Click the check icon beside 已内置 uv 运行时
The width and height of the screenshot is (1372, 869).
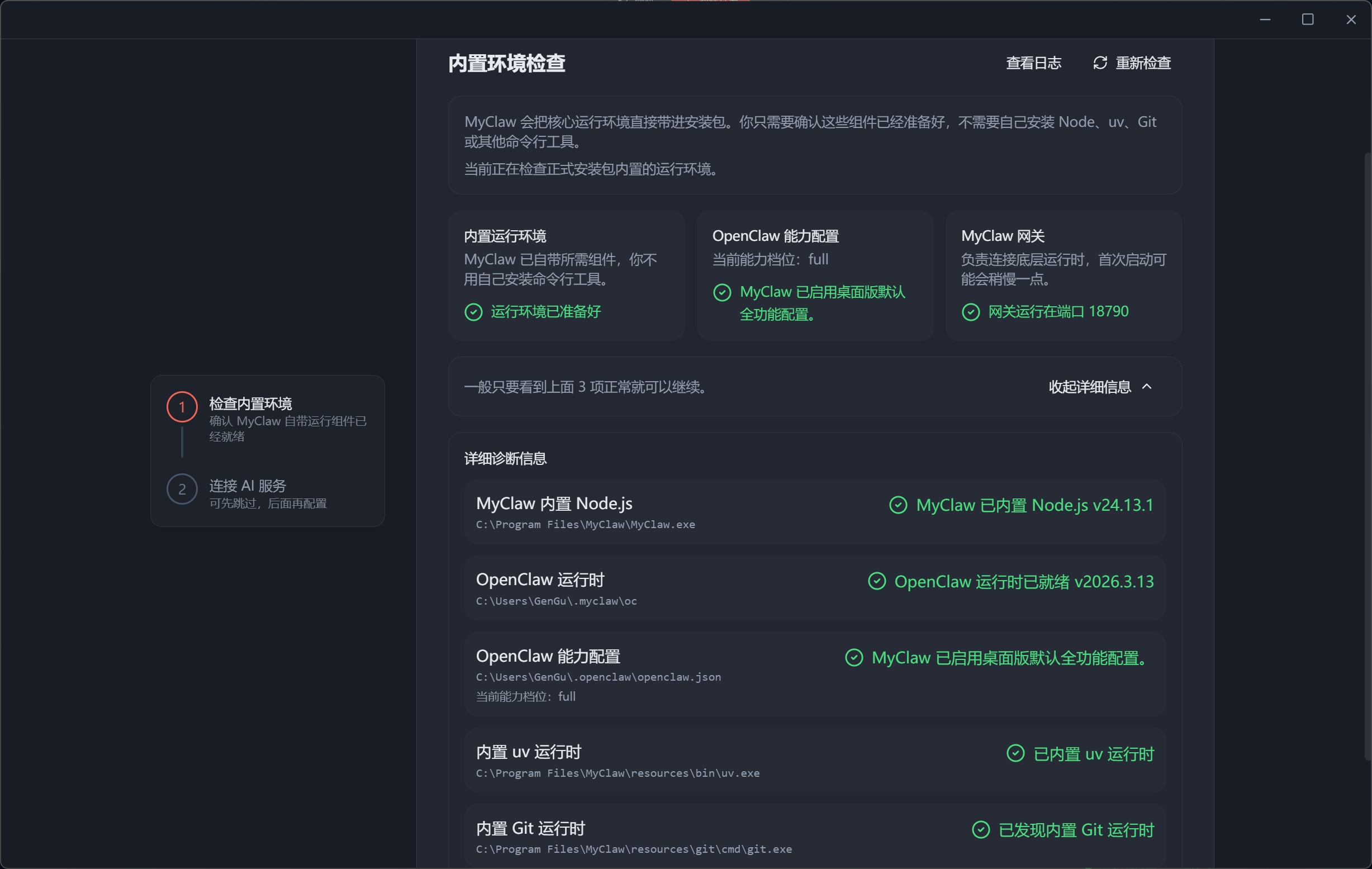1017,753
